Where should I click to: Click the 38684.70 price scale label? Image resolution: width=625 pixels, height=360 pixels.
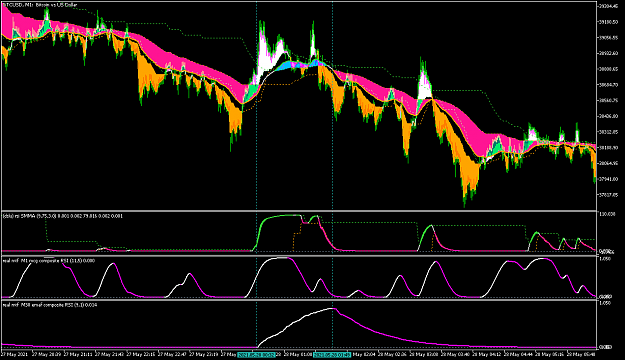tap(609, 85)
